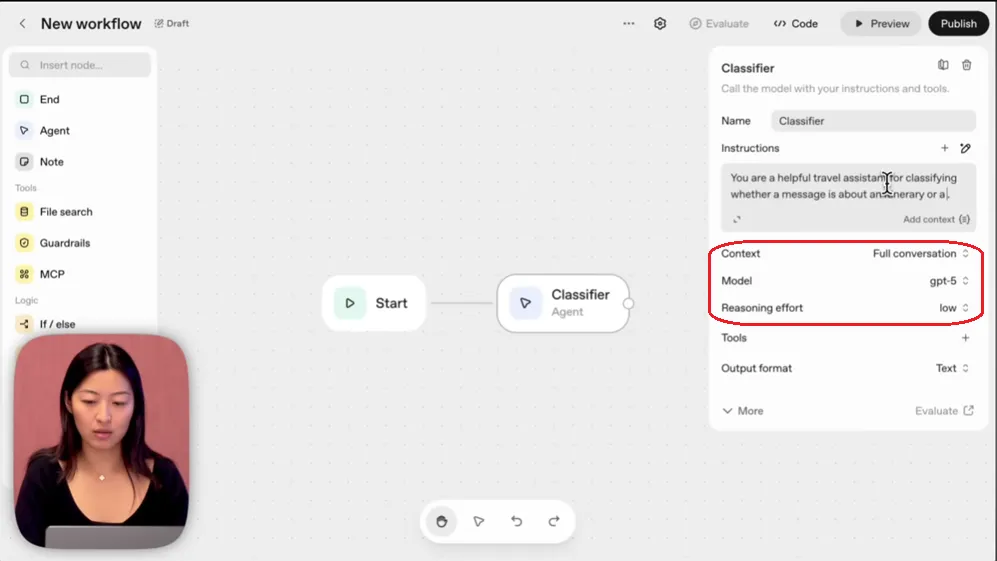Click the Logic section label in sidebar
Screen dimensions: 997x561
(x=26, y=300)
